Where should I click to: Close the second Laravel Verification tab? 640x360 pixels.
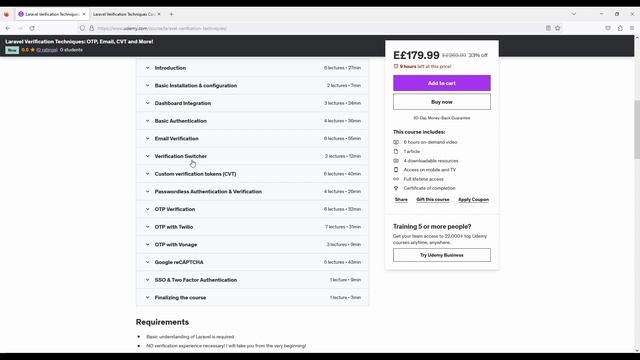[159, 14]
